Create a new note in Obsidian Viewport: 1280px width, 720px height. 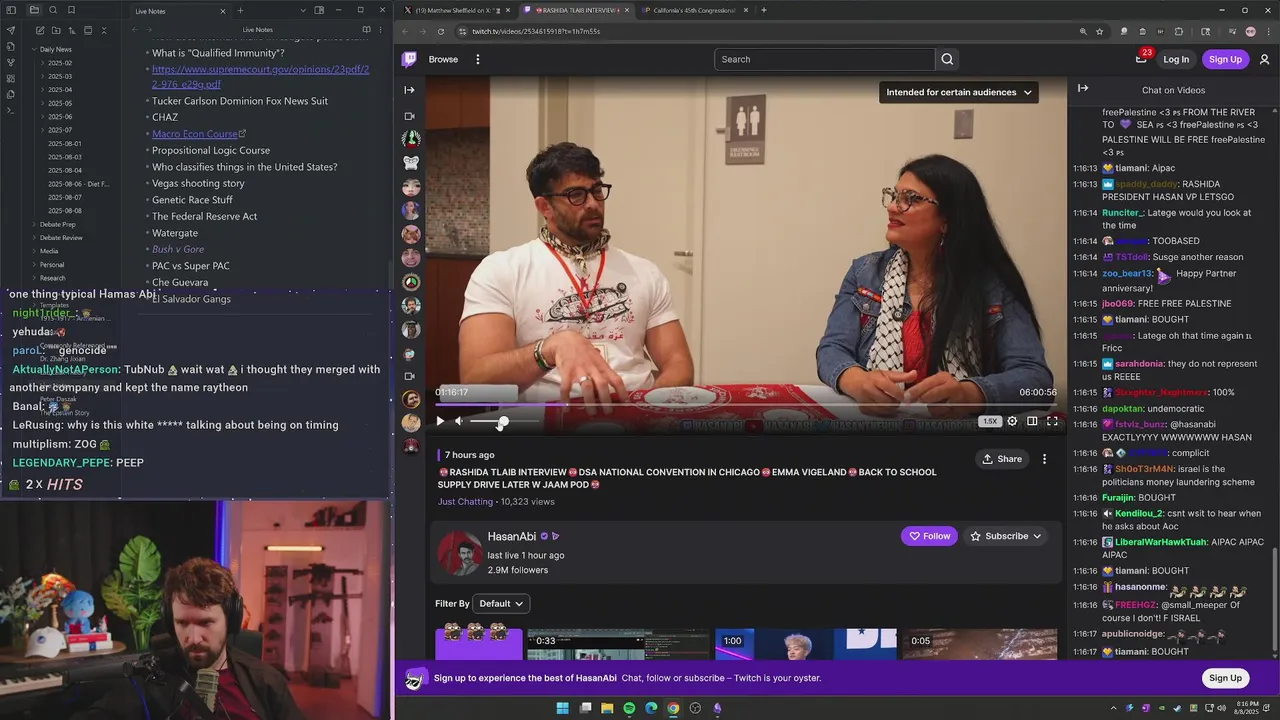[39, 30]
